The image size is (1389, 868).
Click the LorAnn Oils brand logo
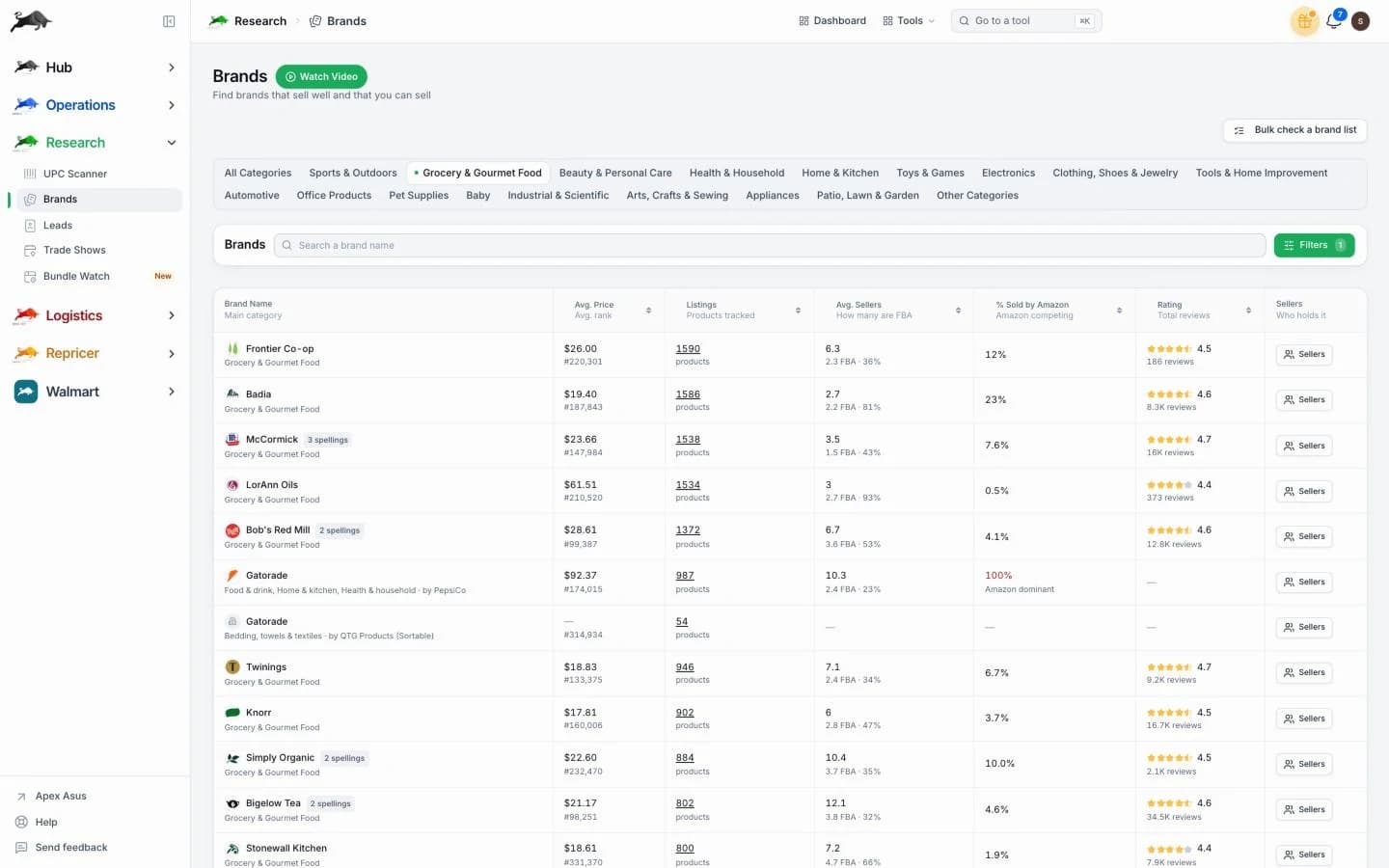(232, 485)
